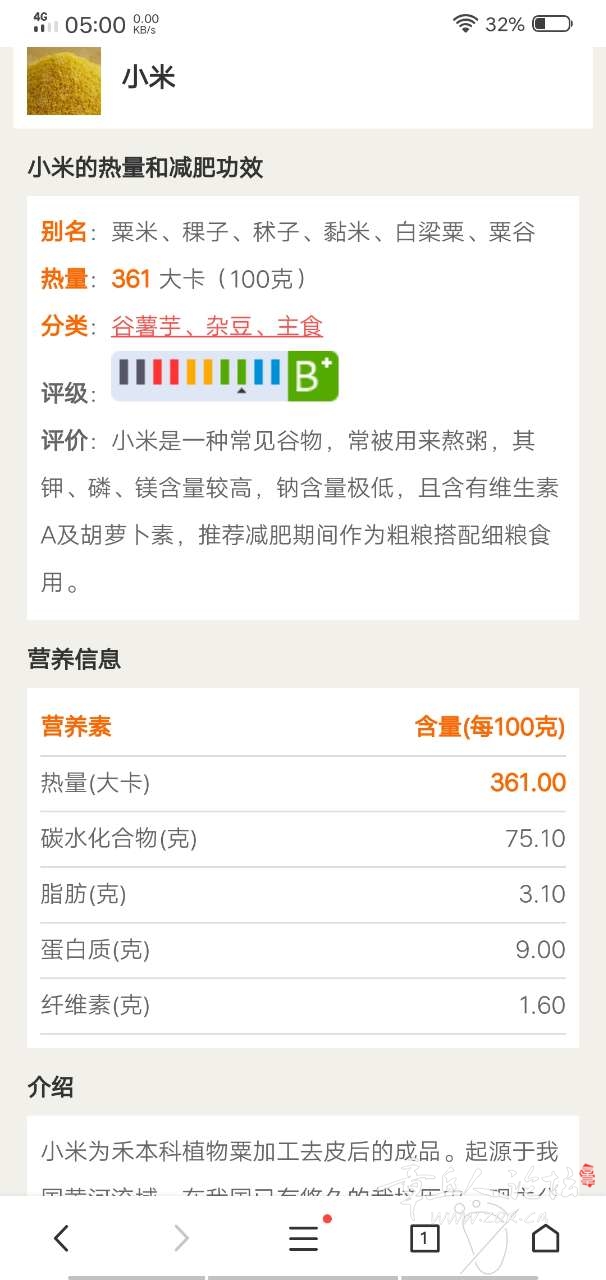Tap the 营养信息 section heading
Image resolution: width=606 pixels, height=1280 pixels.
75,659
